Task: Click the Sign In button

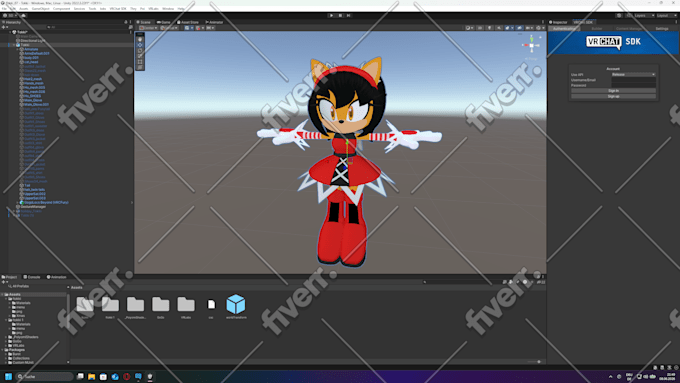Action: 613,91
